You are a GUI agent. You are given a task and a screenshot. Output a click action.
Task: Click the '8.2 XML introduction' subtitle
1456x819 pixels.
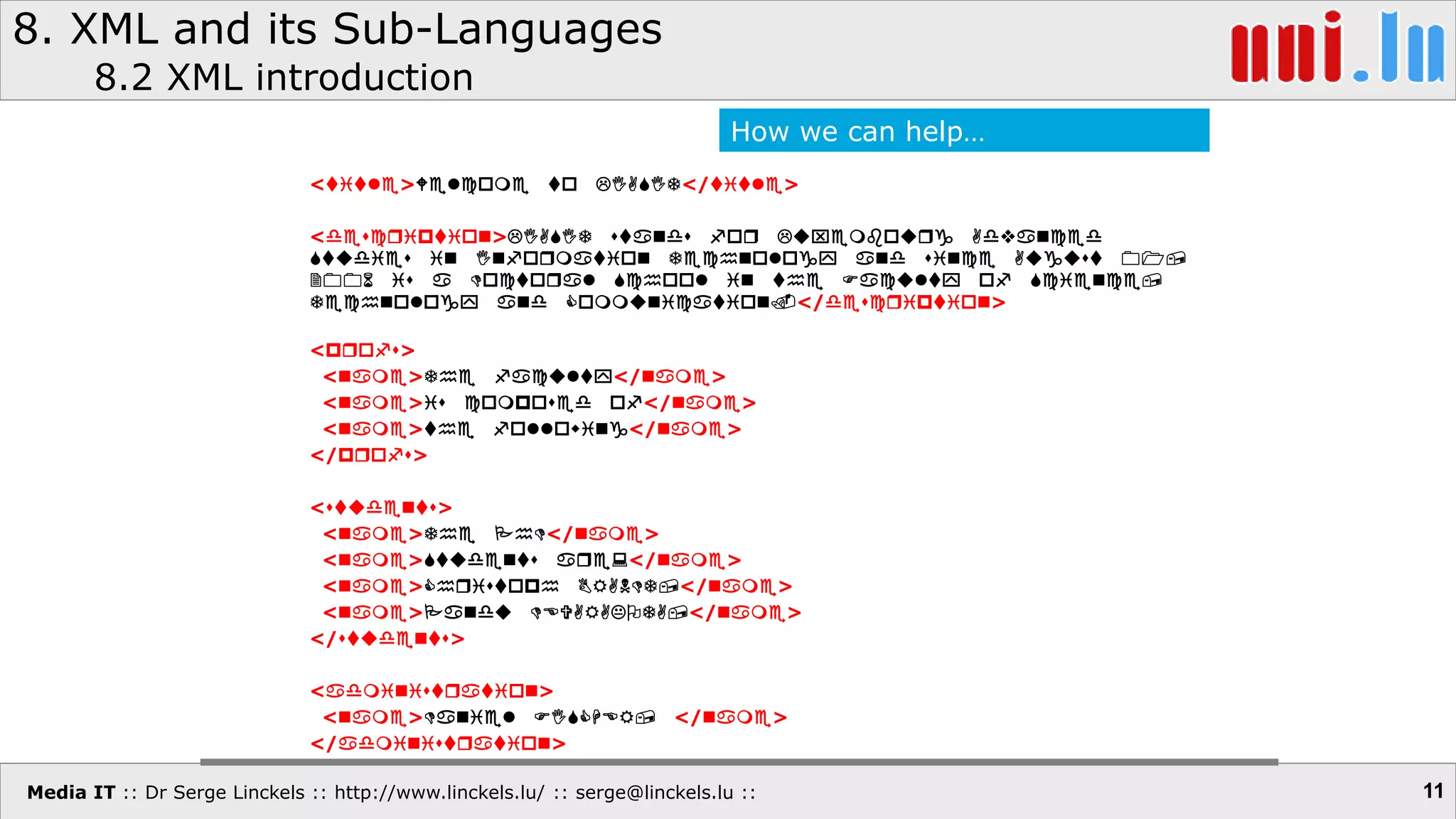(284, 77)
